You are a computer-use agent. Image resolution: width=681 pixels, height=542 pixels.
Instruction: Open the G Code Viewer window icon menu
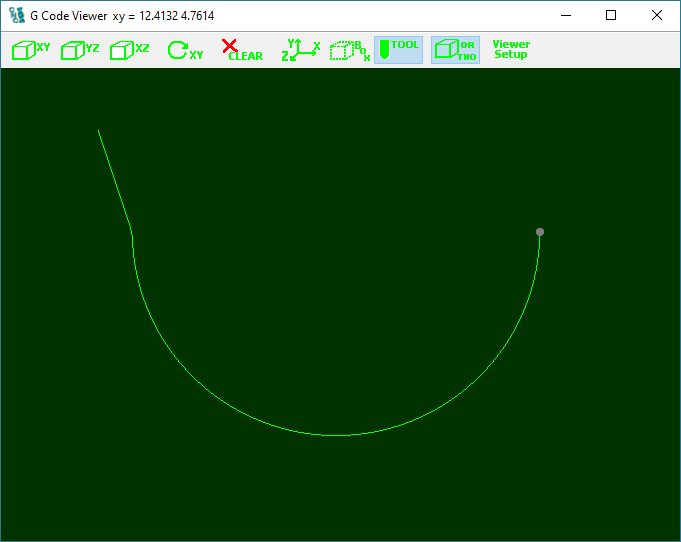click(16, 16)
